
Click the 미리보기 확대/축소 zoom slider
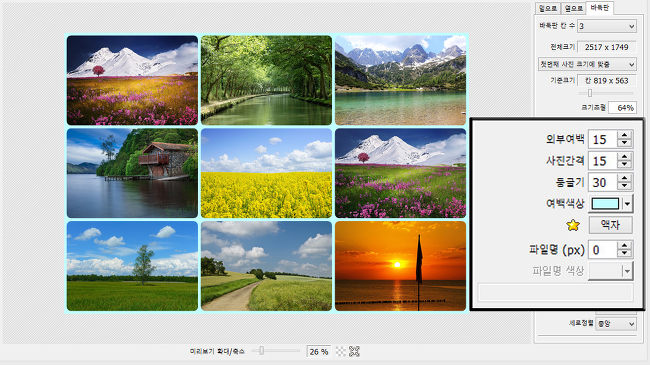tap(276, 351)
